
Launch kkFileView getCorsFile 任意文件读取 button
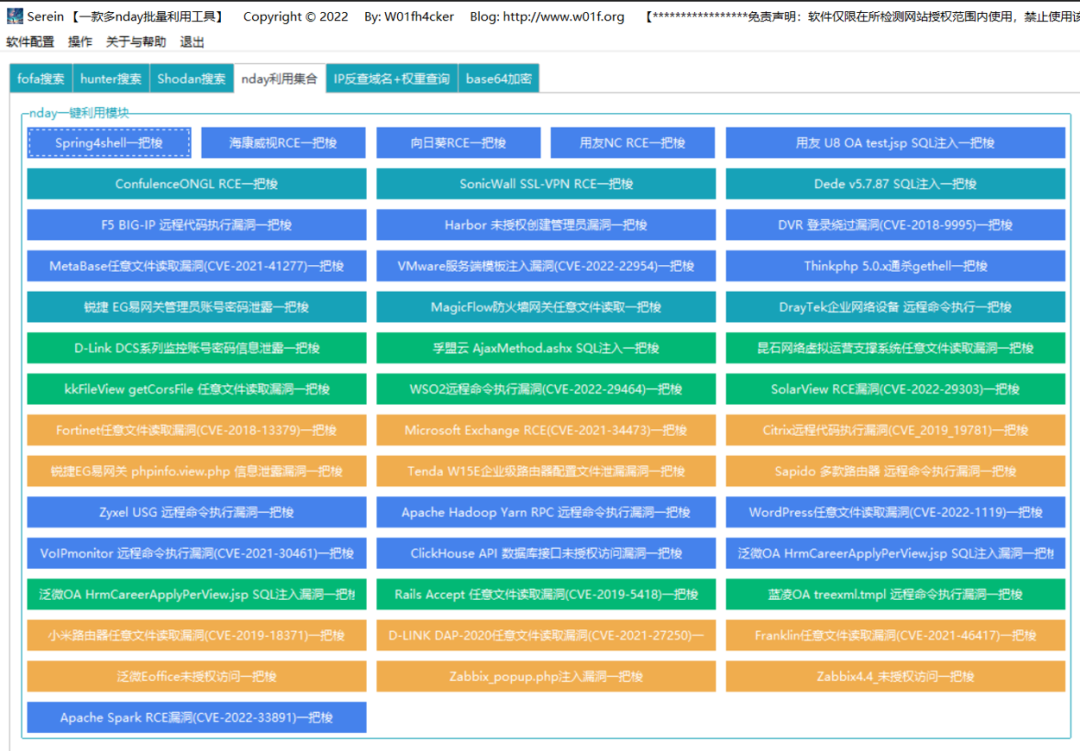[196, 389]
